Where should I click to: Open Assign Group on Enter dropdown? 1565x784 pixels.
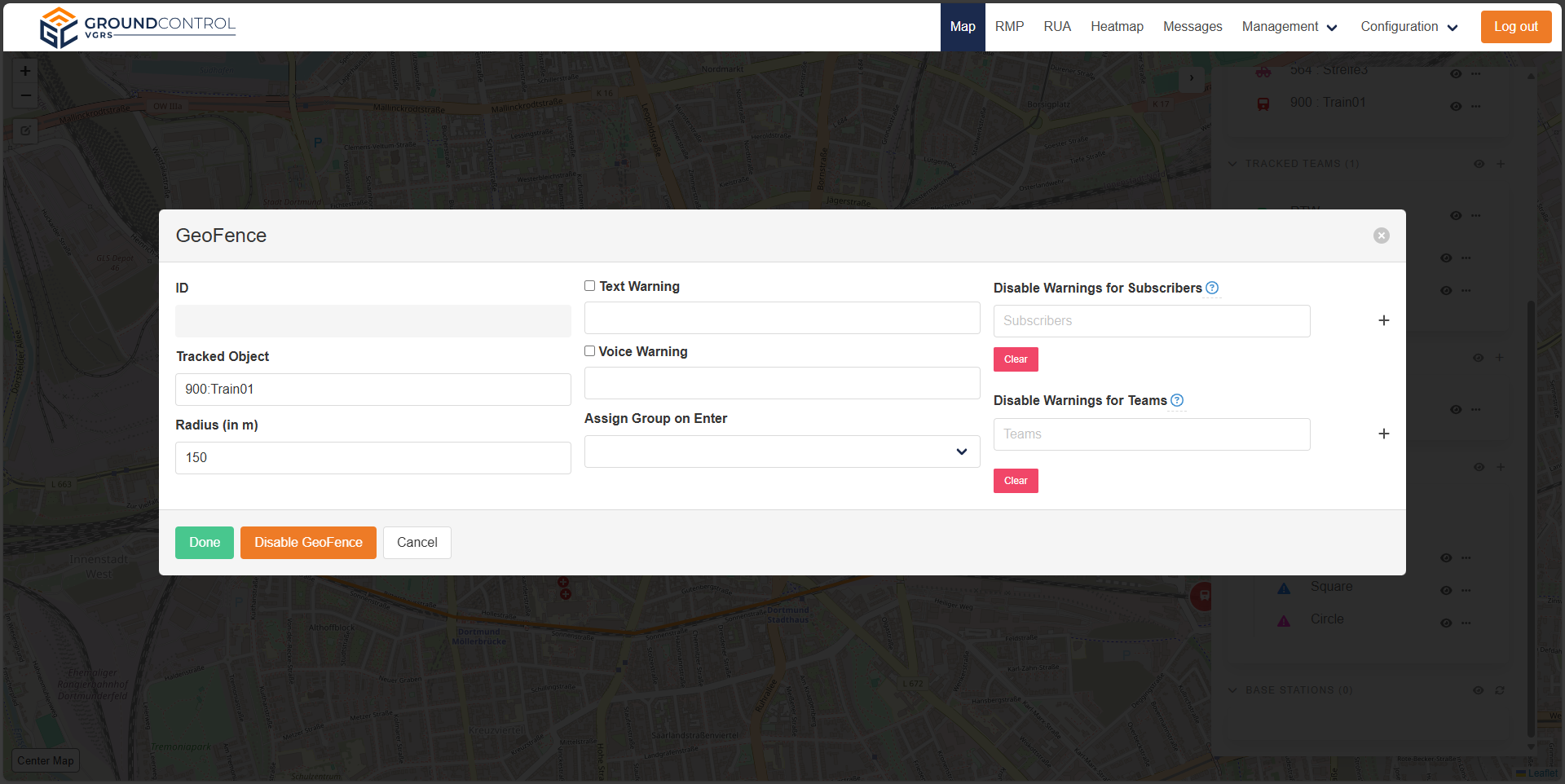click(x=782, y=451)
